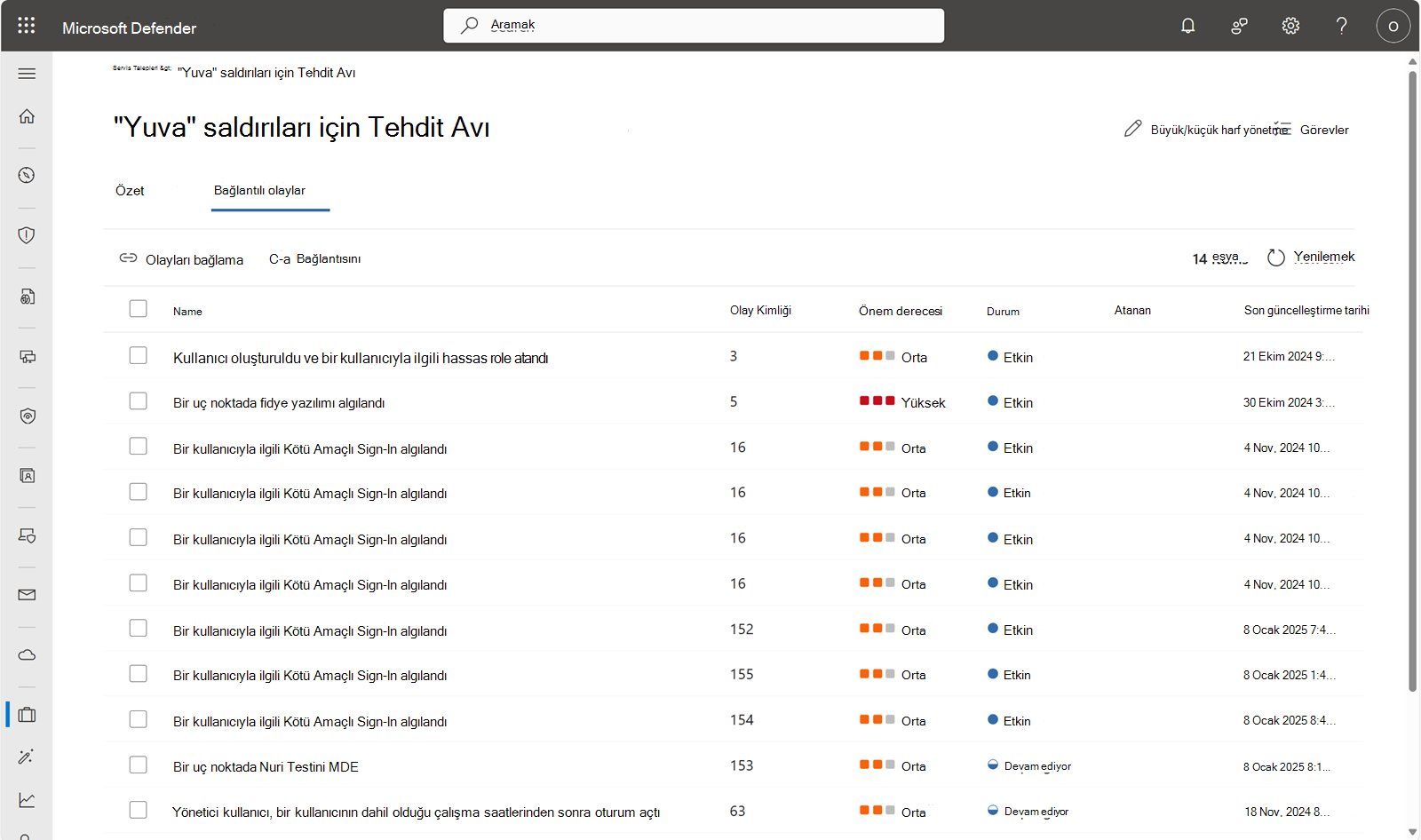Select the checkbox for incident 154

click(x=138, y=718)
